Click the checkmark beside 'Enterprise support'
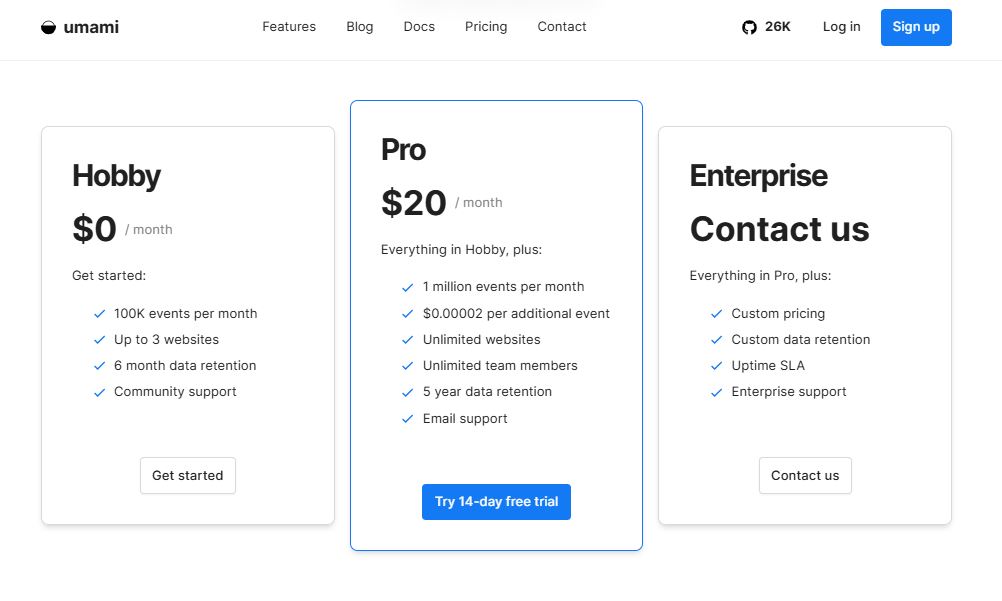This screenshot has height=601, width=1002. coord(717,391)
